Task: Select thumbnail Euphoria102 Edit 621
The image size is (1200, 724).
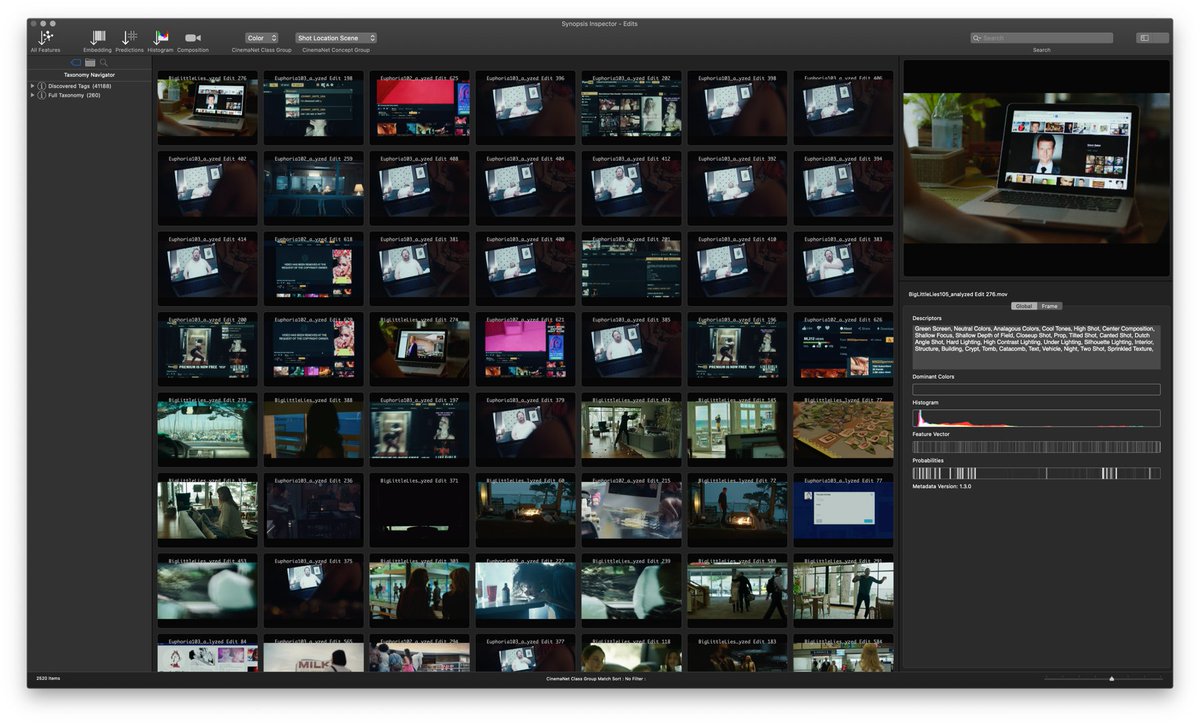Action: pos(525,349)
